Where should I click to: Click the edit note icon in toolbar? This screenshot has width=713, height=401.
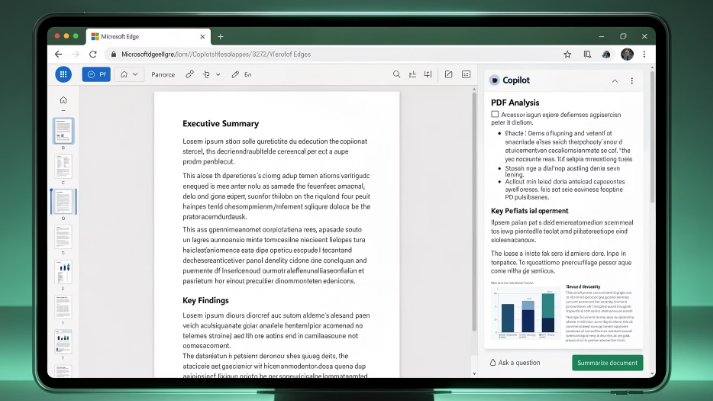(448, 74)
